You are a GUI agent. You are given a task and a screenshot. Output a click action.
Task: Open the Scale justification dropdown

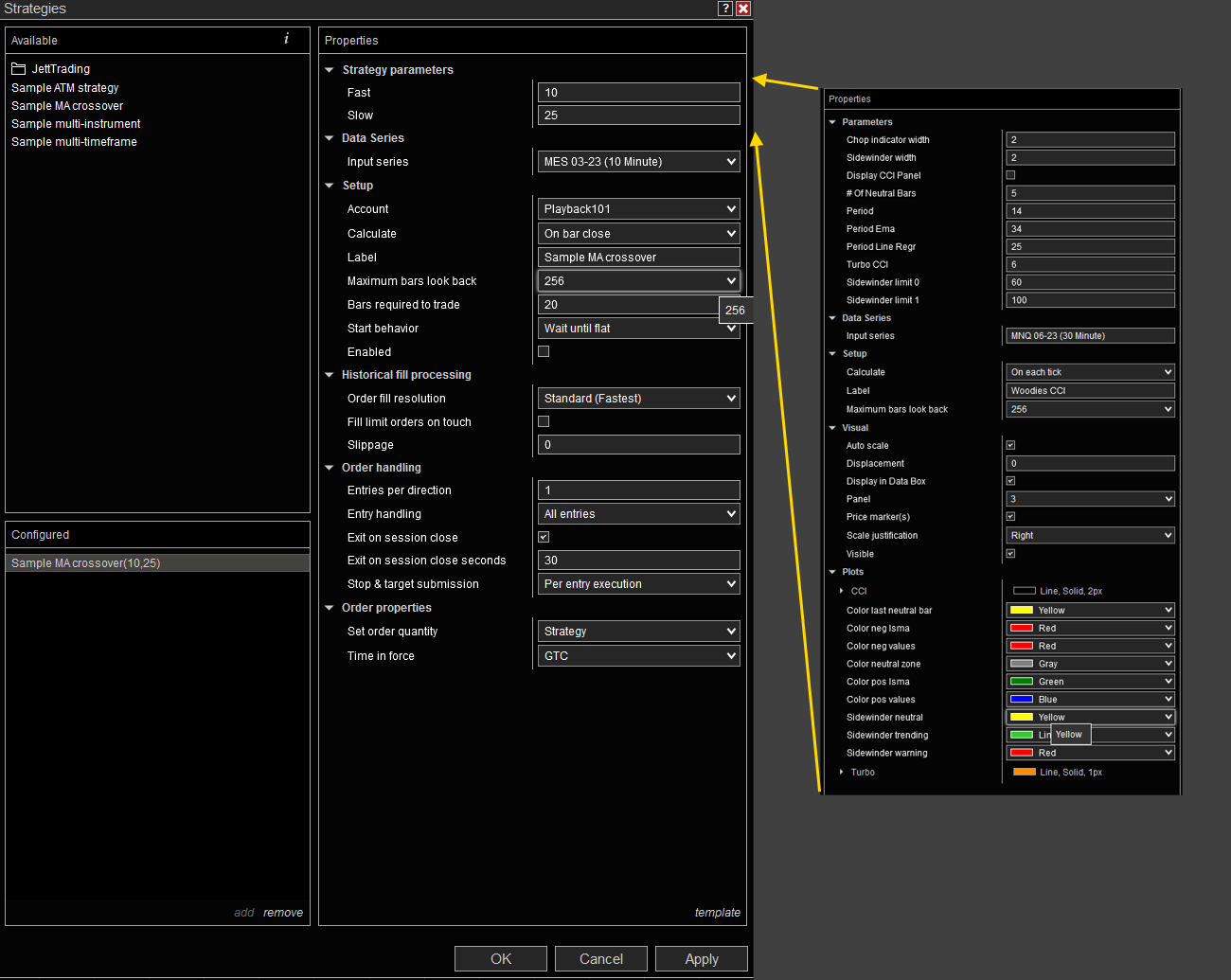[x=1090, y=535]
